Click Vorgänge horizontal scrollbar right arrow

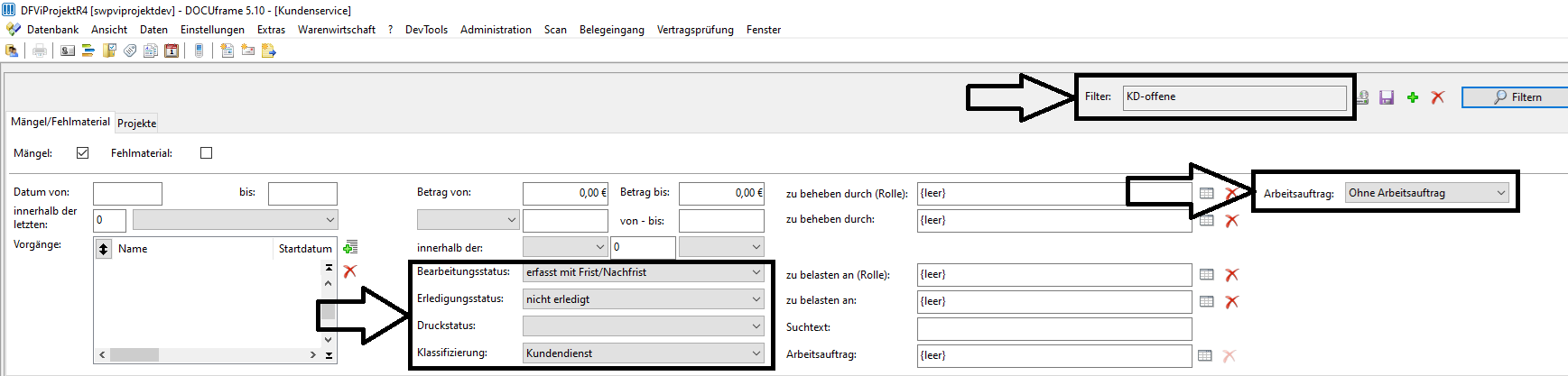tap(312, 355)
